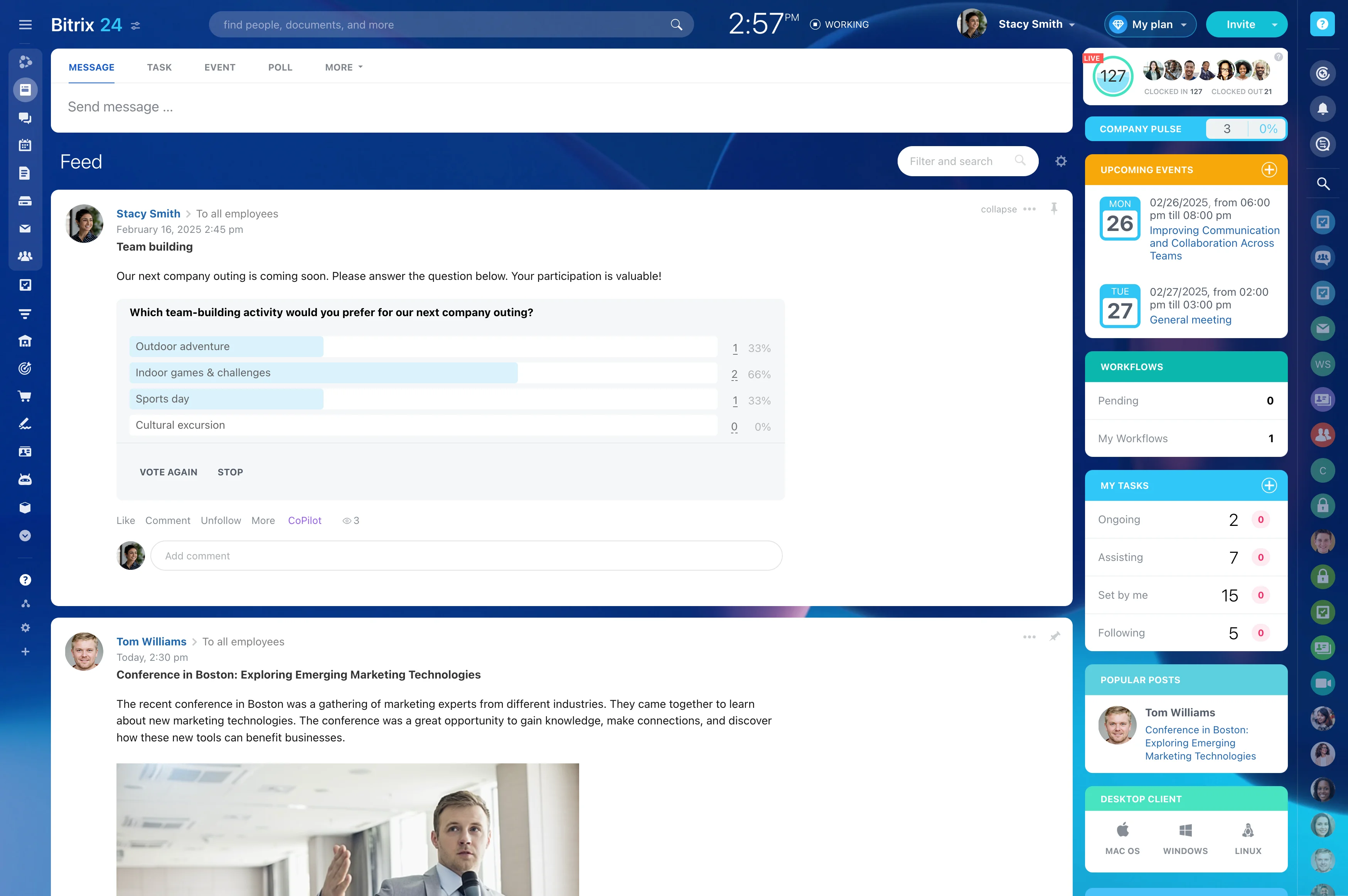Switch to the POLL tab

[x=280, y=67]
